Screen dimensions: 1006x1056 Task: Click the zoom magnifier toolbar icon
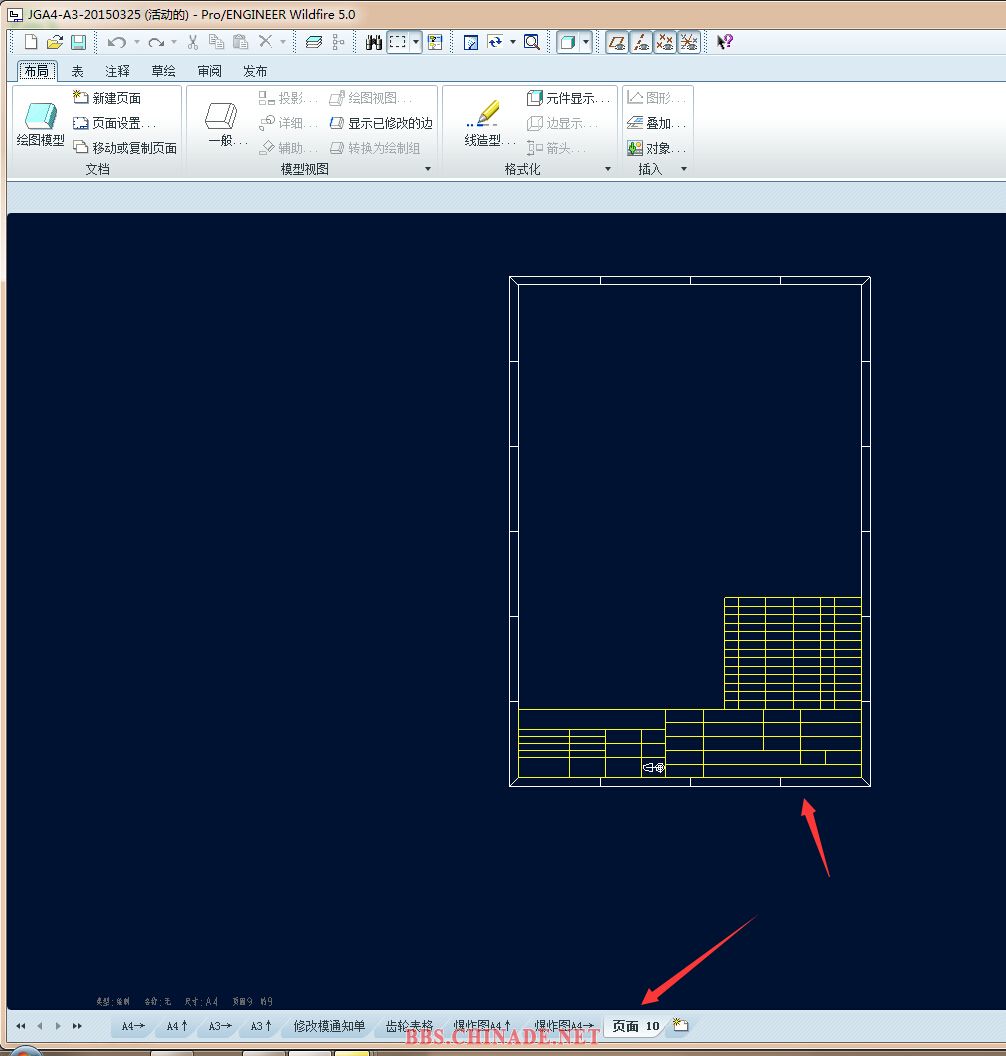tap(532, 42)
